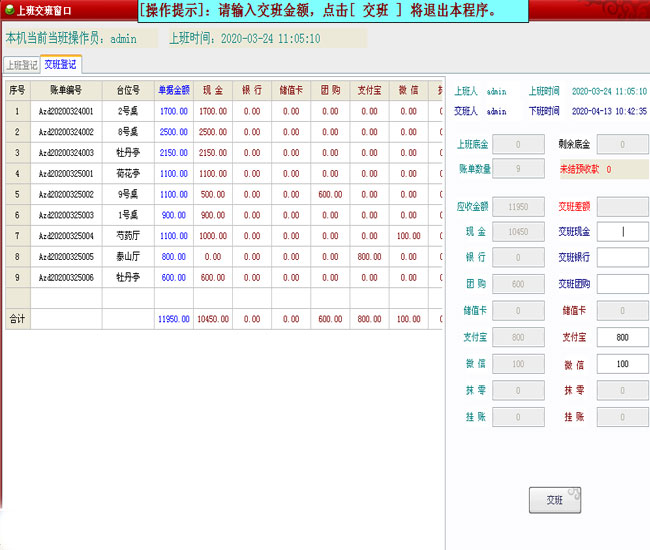Click the total 10450.00 in 合计 row

(213, 319)
